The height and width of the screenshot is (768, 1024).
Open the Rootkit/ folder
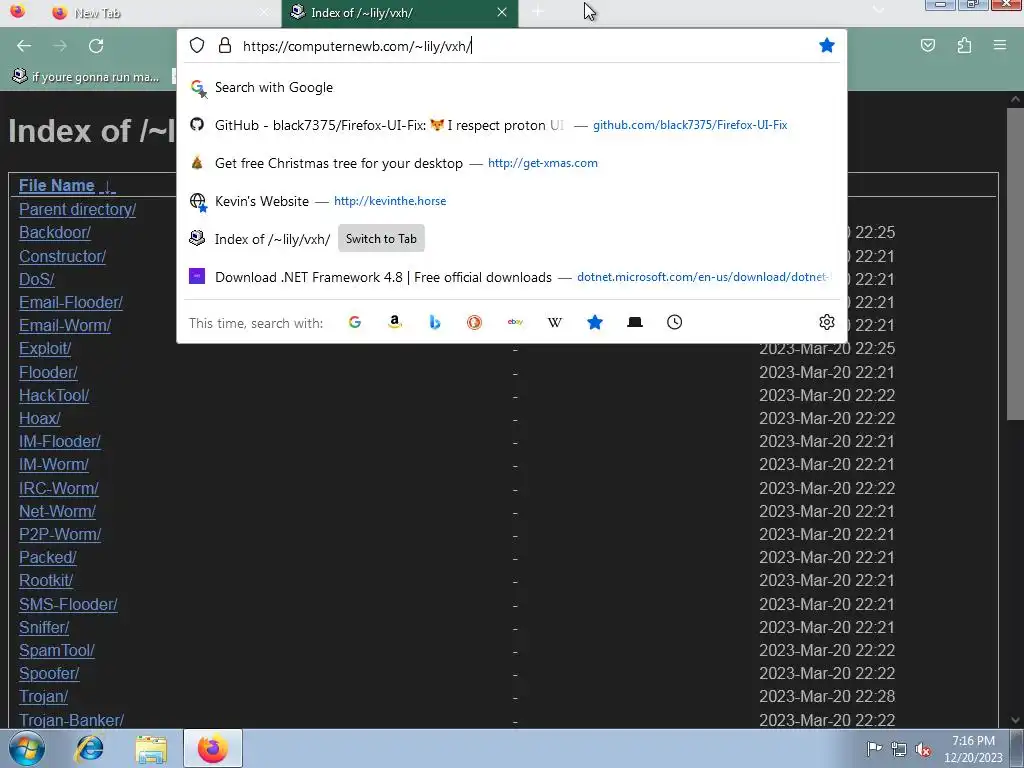tap(46, 581)
